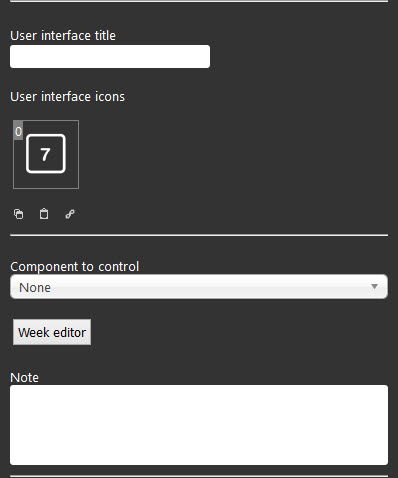398x478 pixels.
Task: Click the overlapping squares copy icon
Action: 18,214
